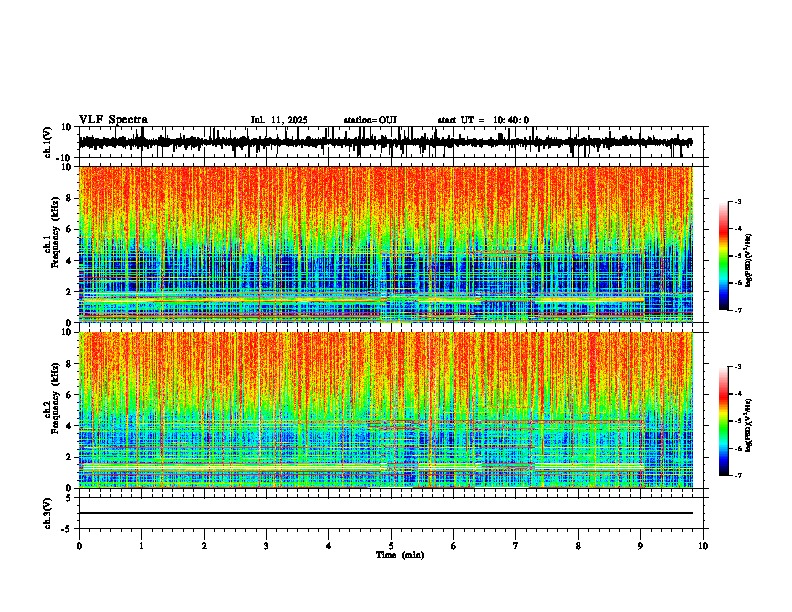Click the ch.1(V) waveform axis label
The image size is (792, 612).
pyautogui.click(x=48, y=142)
